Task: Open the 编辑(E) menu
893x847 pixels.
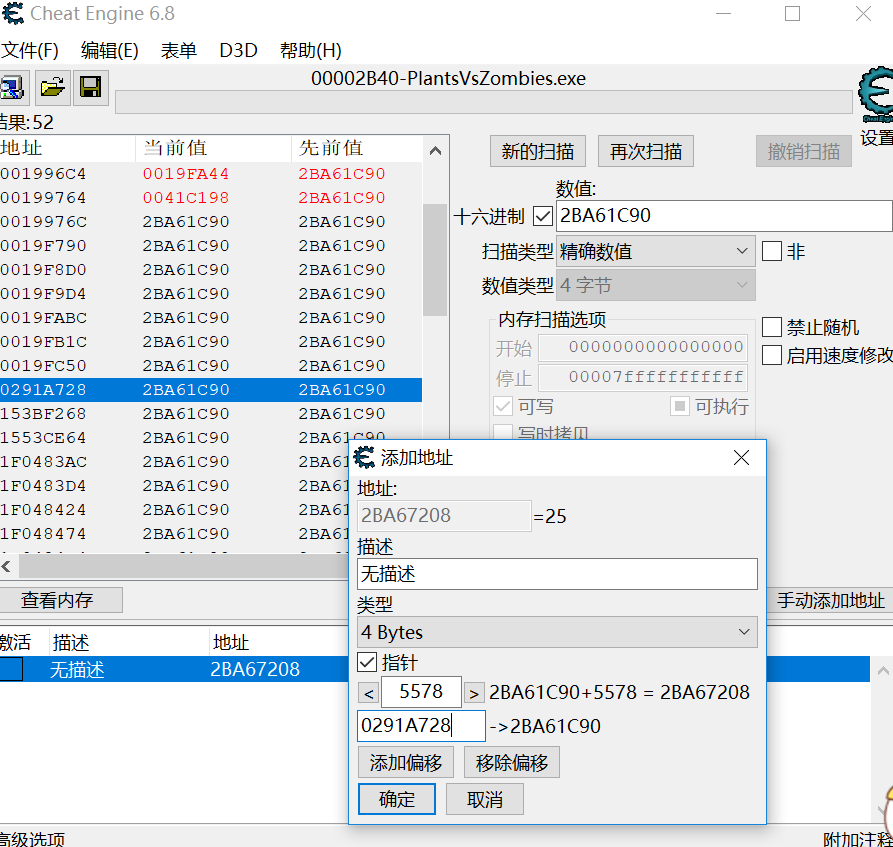Action: (x=109, y=50)
